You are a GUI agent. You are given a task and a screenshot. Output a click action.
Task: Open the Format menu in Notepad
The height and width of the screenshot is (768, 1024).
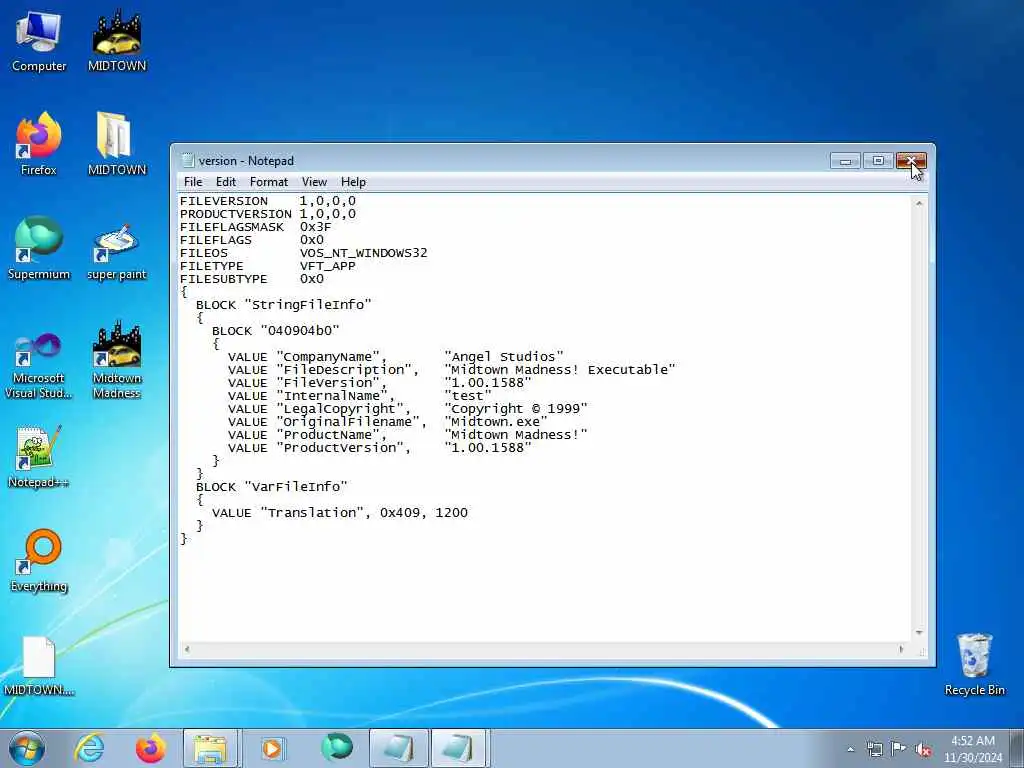268,182
